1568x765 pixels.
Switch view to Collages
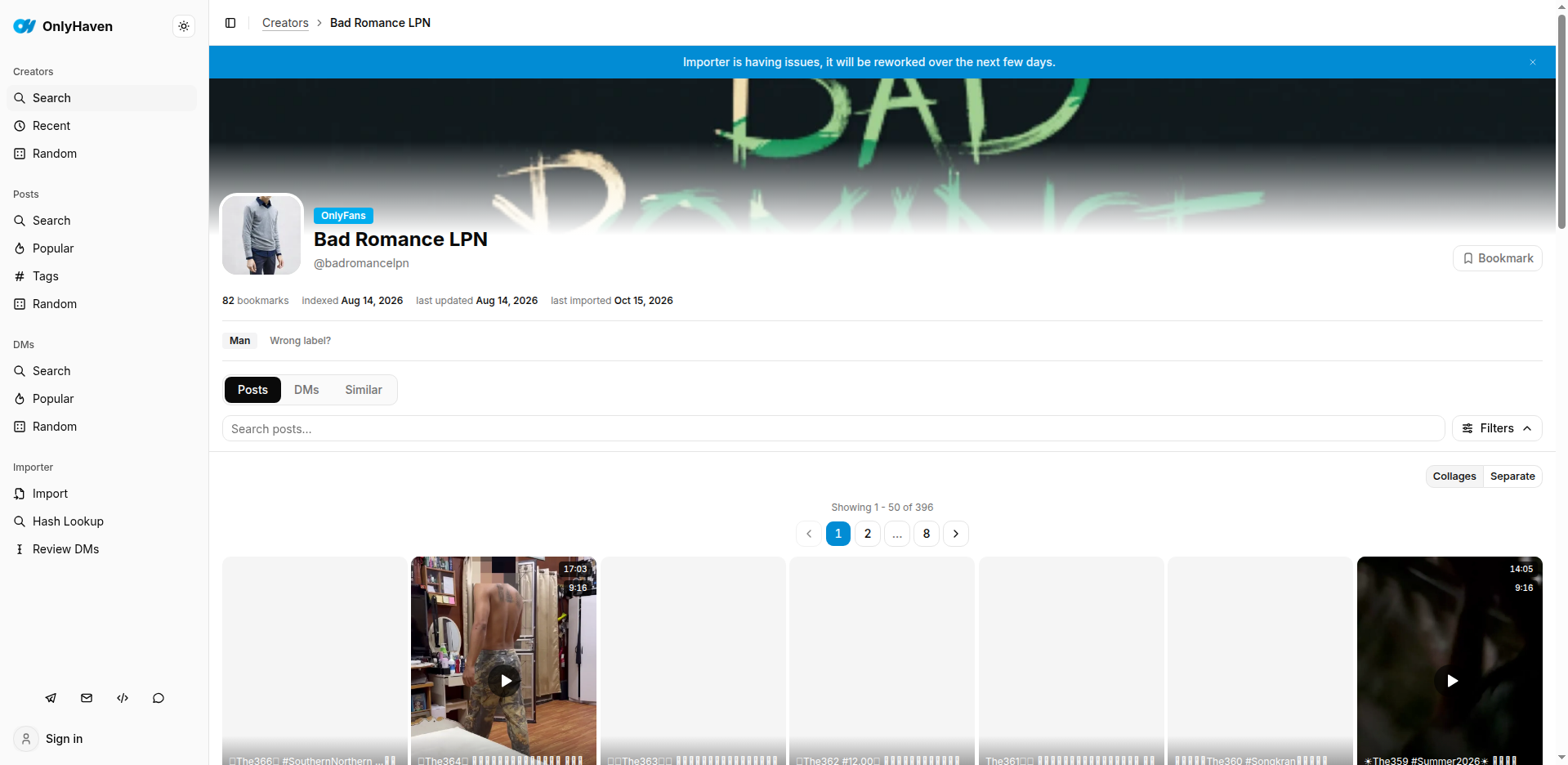coord(1454,476)
